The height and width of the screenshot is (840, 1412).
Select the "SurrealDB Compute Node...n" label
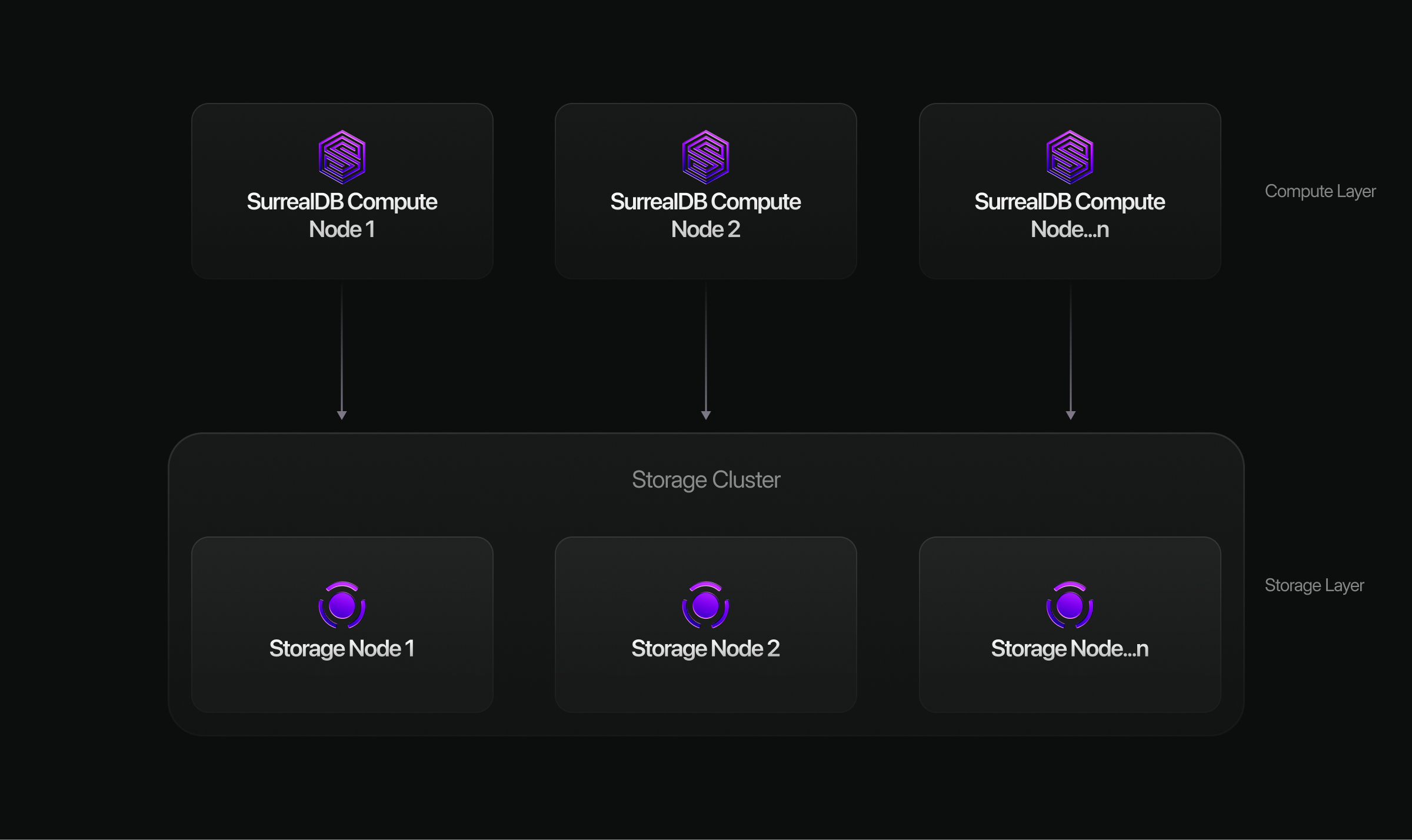tap(1070, 215)
